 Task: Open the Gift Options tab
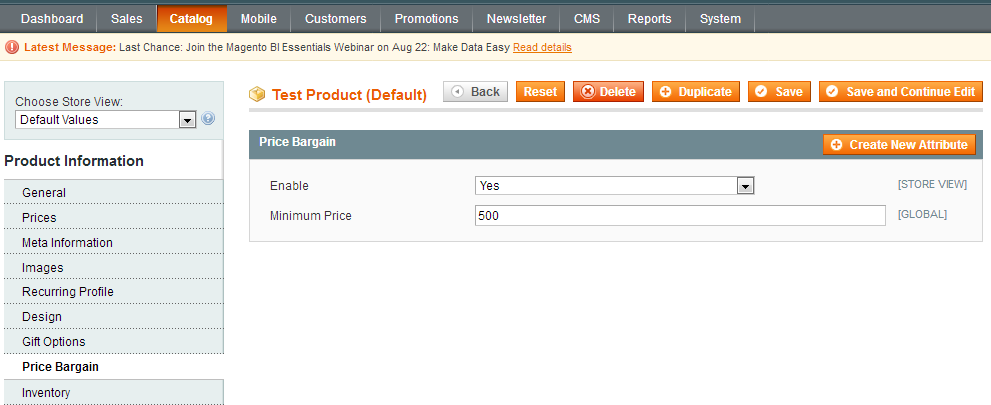(x=54, y=342)
